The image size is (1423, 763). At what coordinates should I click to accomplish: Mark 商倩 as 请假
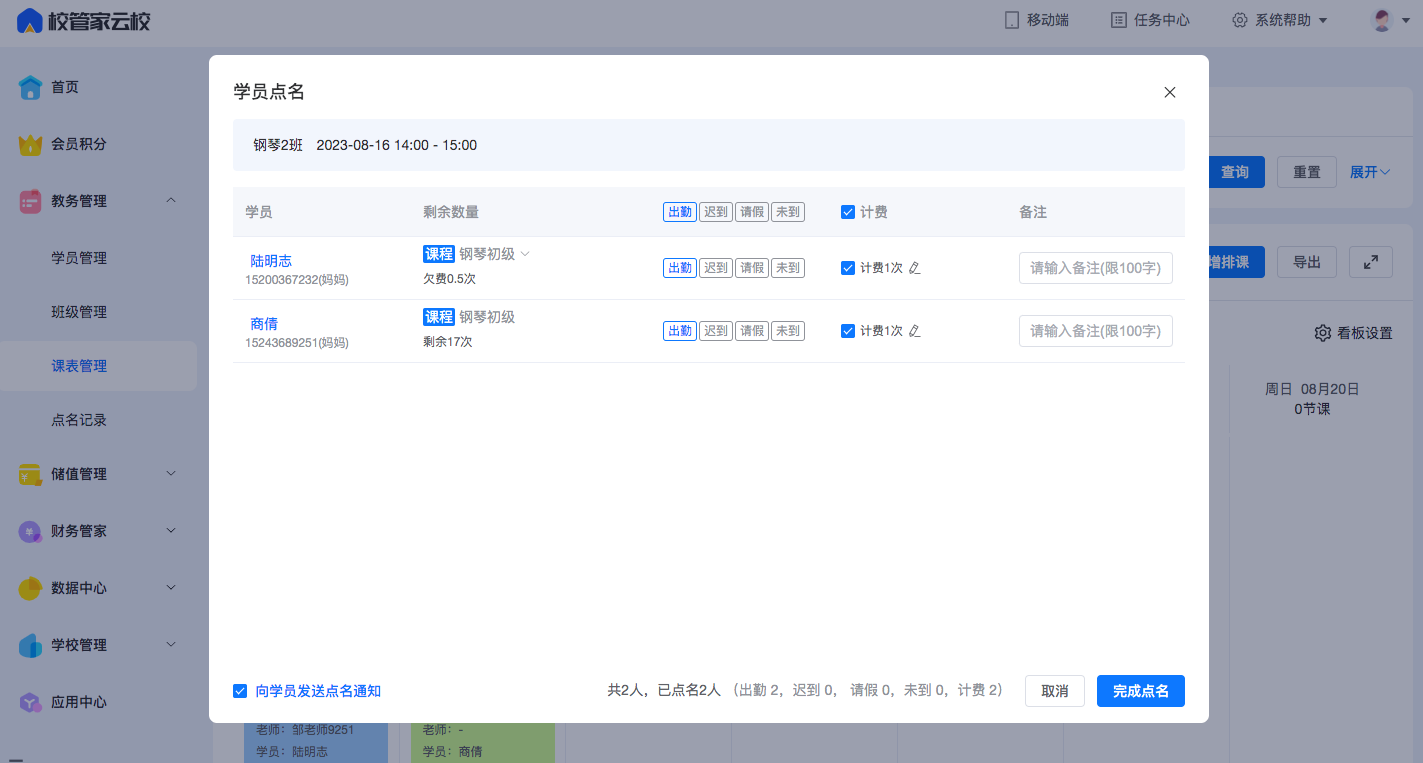click(752, 331)
